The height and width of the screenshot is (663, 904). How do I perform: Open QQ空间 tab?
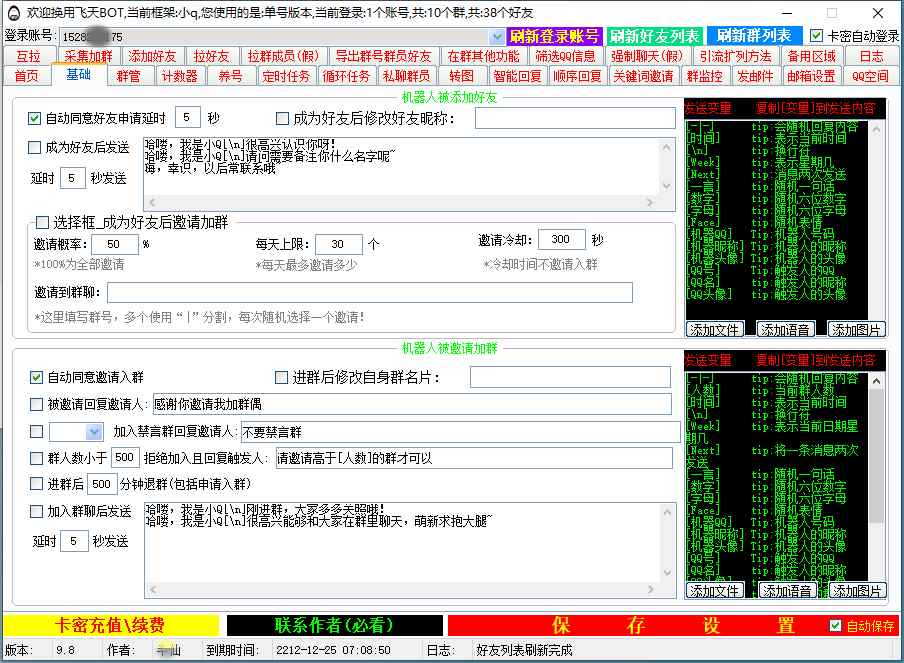(871, 76)
